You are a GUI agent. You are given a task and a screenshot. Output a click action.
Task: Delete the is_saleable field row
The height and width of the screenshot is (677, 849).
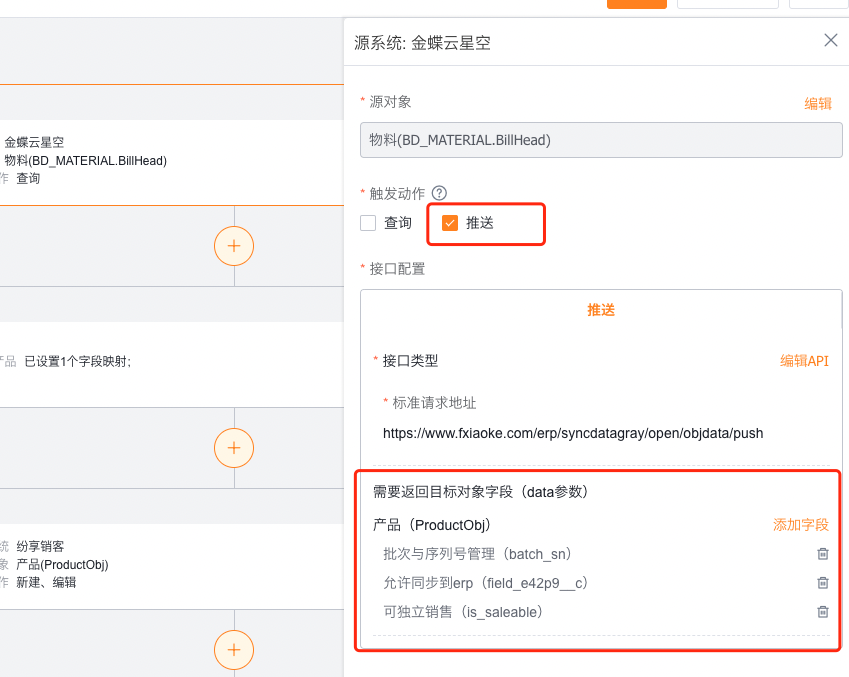pos(822,611)
